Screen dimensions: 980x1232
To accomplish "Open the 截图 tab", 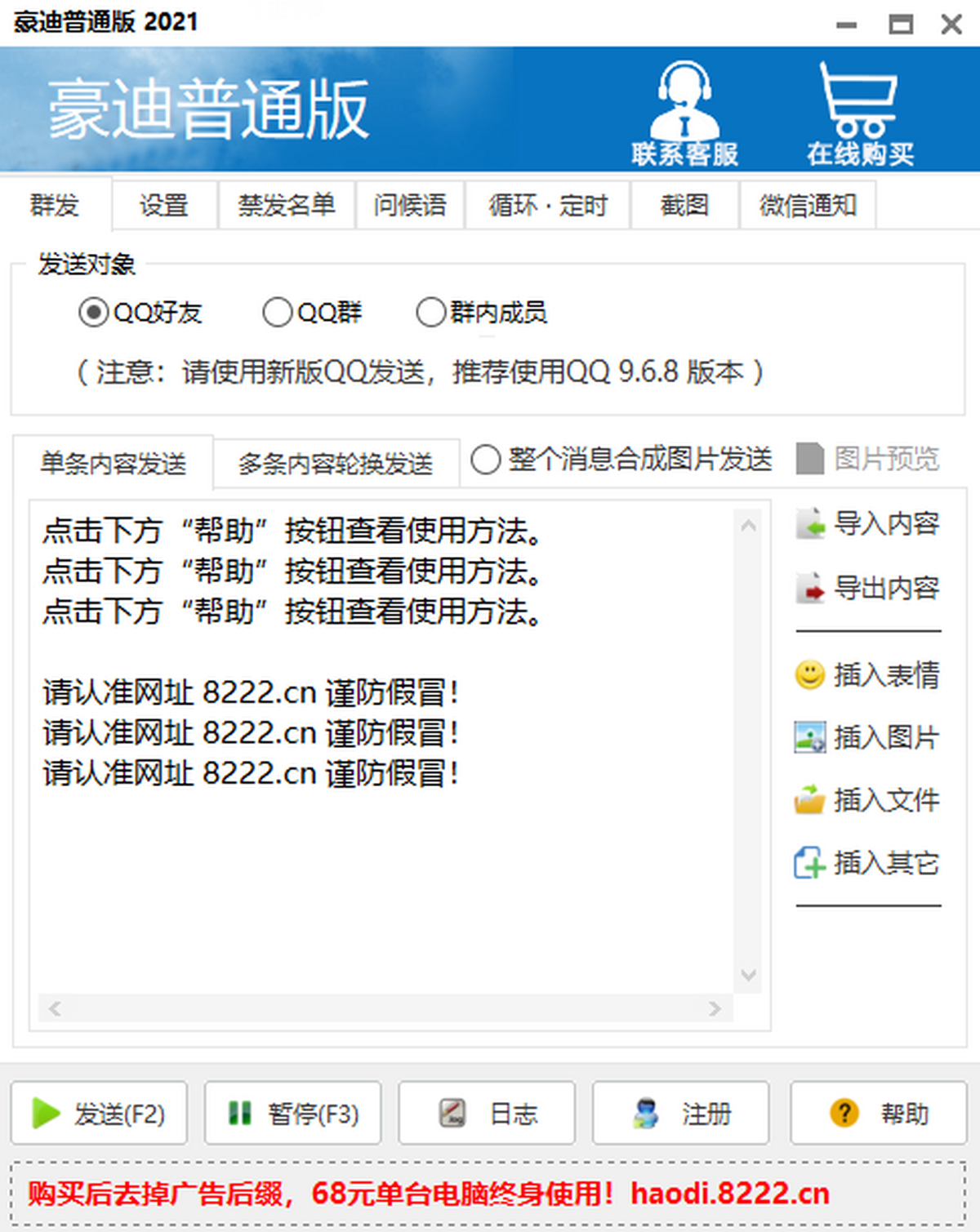I will click(684, 205).
